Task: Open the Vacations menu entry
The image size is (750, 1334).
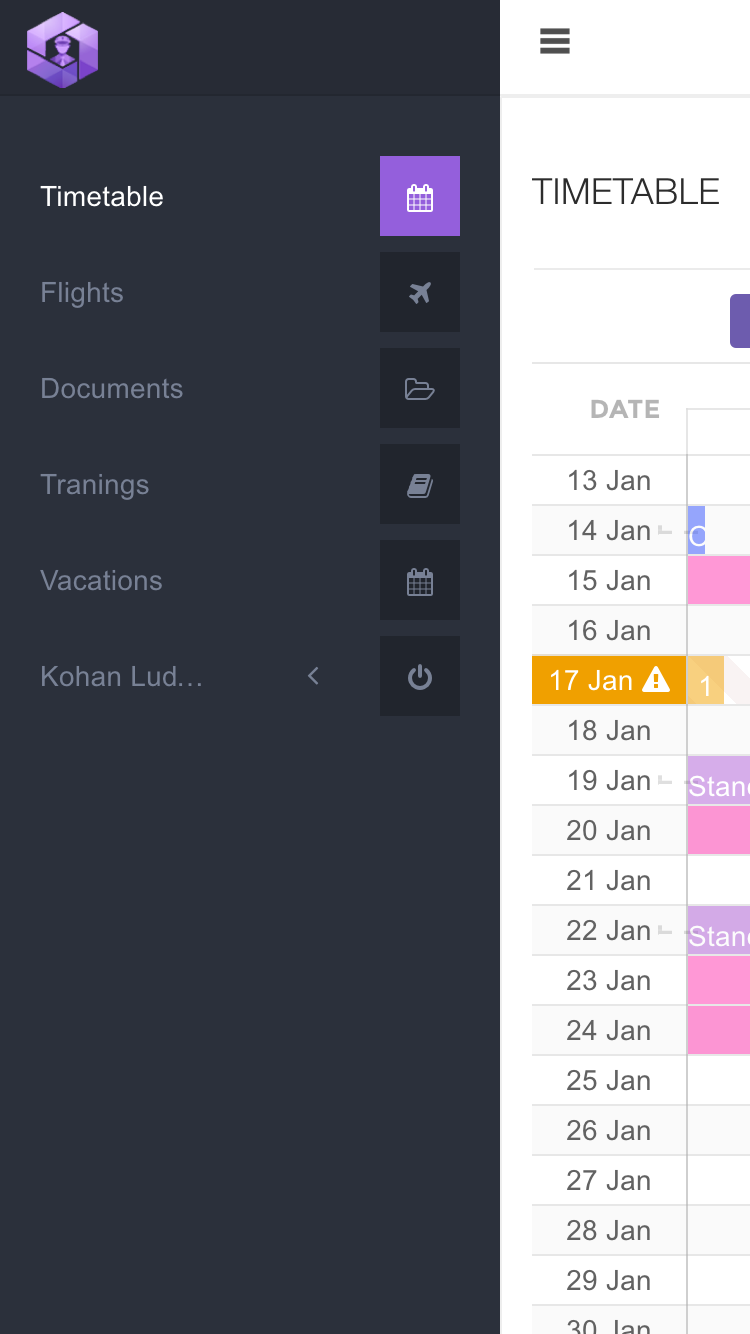Action: (x=101, y=580)
